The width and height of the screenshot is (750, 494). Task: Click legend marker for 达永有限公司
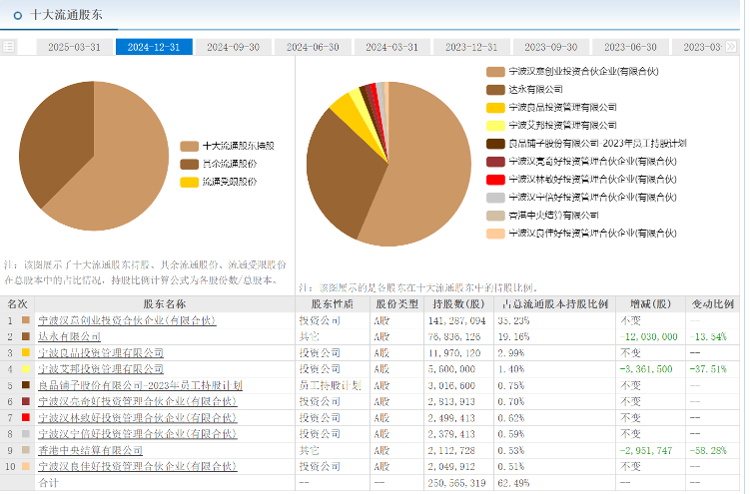tap(495, 90)
